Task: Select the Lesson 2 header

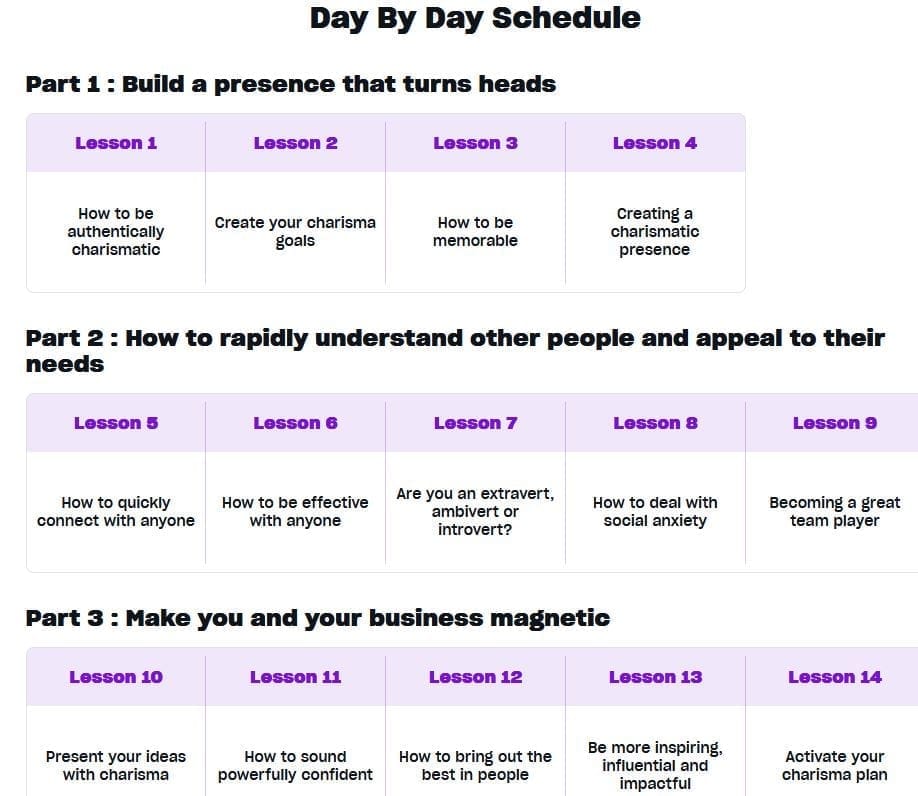Action: click(x=296, y=143)
